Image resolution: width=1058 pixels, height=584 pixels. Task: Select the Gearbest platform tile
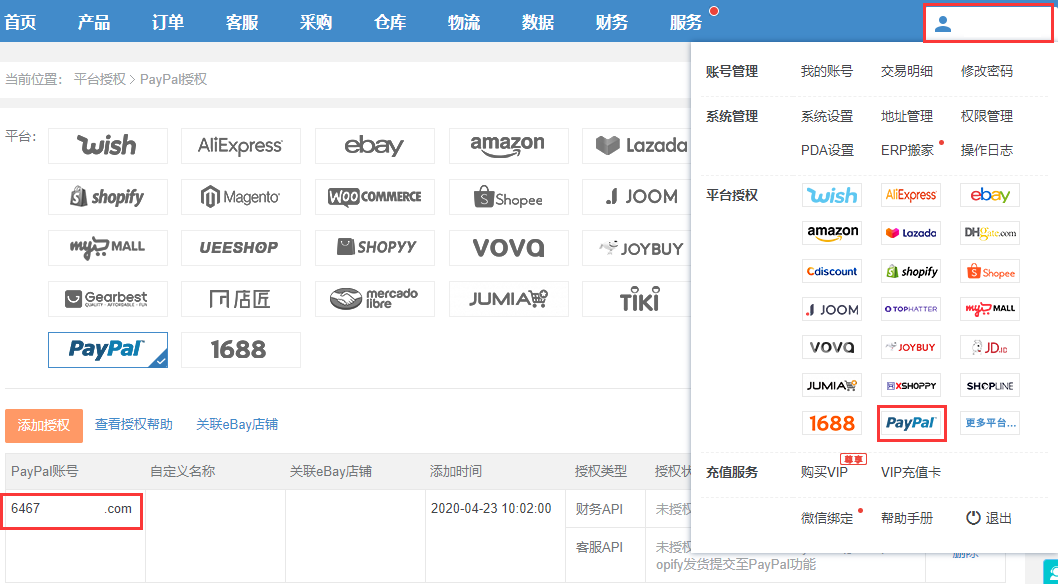(108, 299)
